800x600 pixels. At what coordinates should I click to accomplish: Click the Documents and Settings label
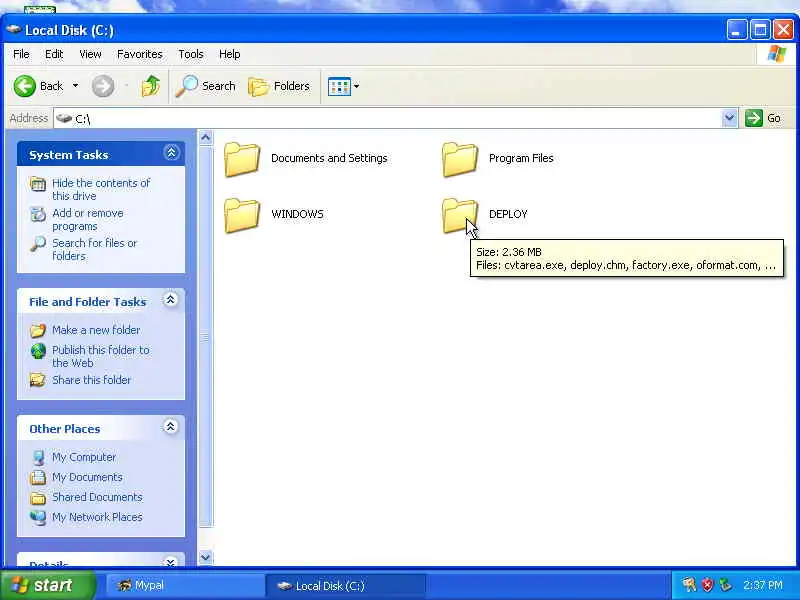[329, 158]
